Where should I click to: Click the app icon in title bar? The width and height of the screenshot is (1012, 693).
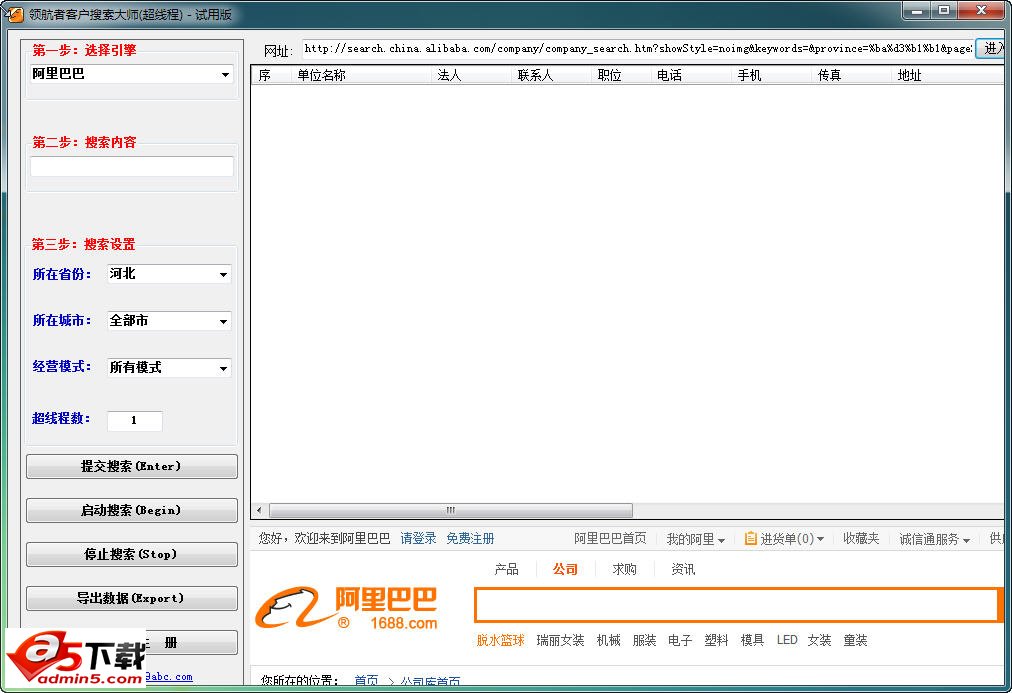[14, 14]
